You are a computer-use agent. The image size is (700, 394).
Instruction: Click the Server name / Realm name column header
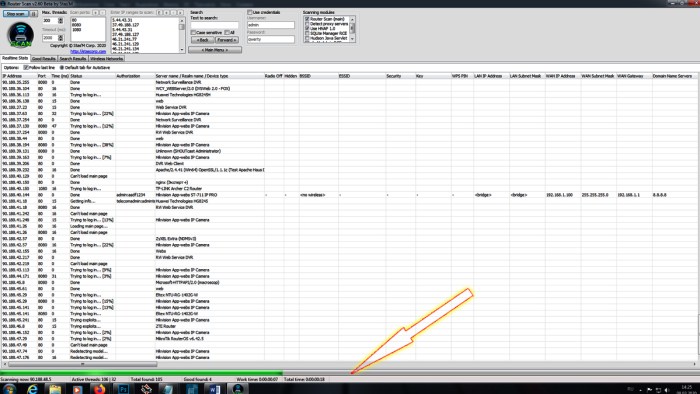click(x=209, y=76)
